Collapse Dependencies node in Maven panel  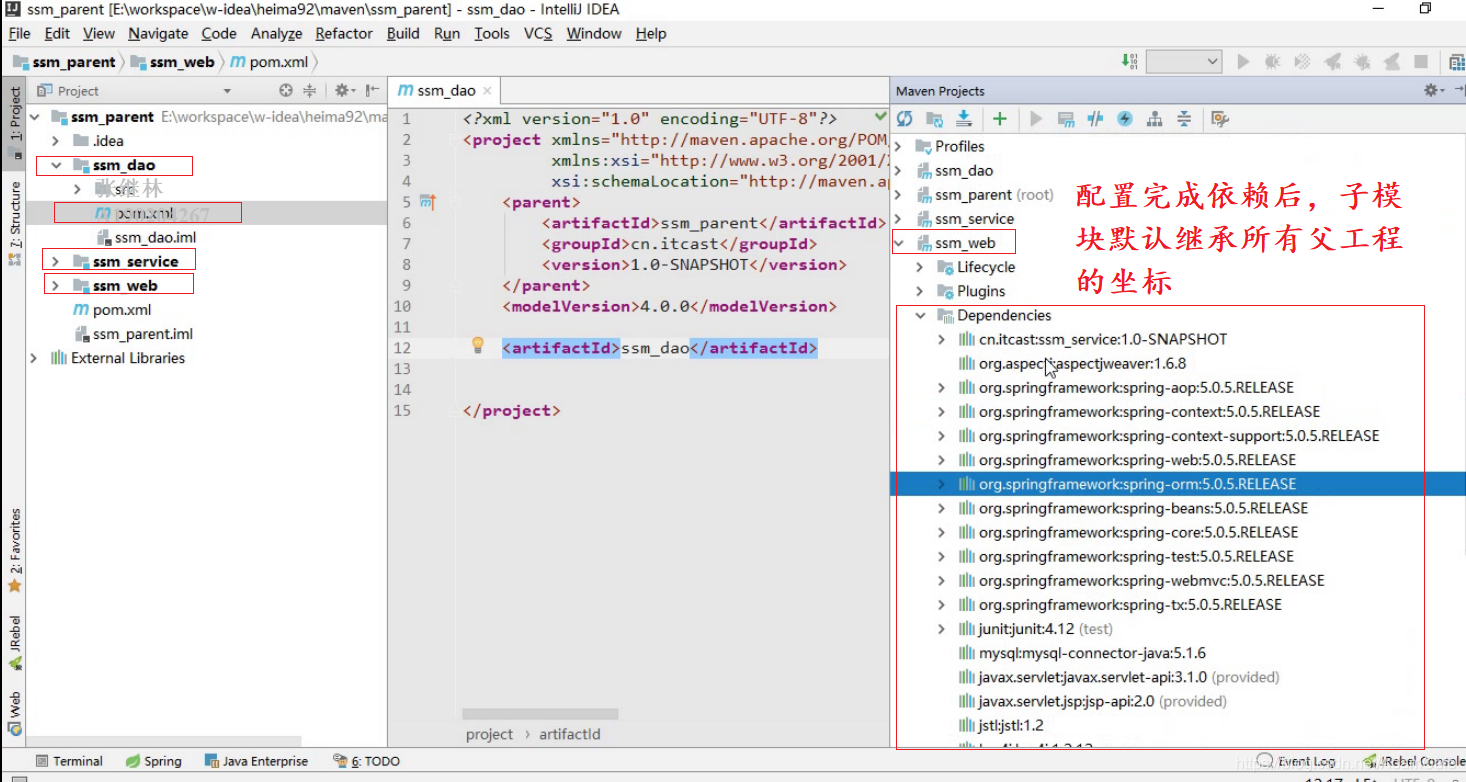click(920, 315)
